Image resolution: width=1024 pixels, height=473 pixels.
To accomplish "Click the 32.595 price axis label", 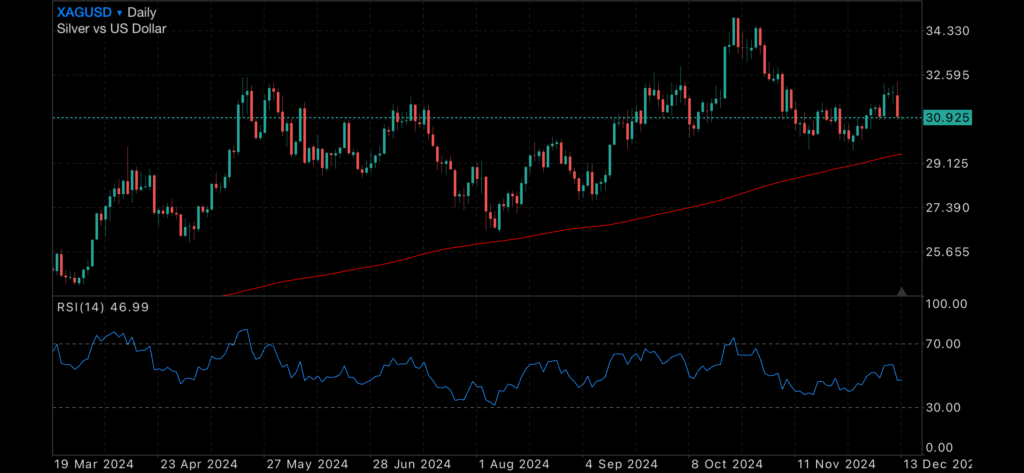I will click(x=948, y=75).
